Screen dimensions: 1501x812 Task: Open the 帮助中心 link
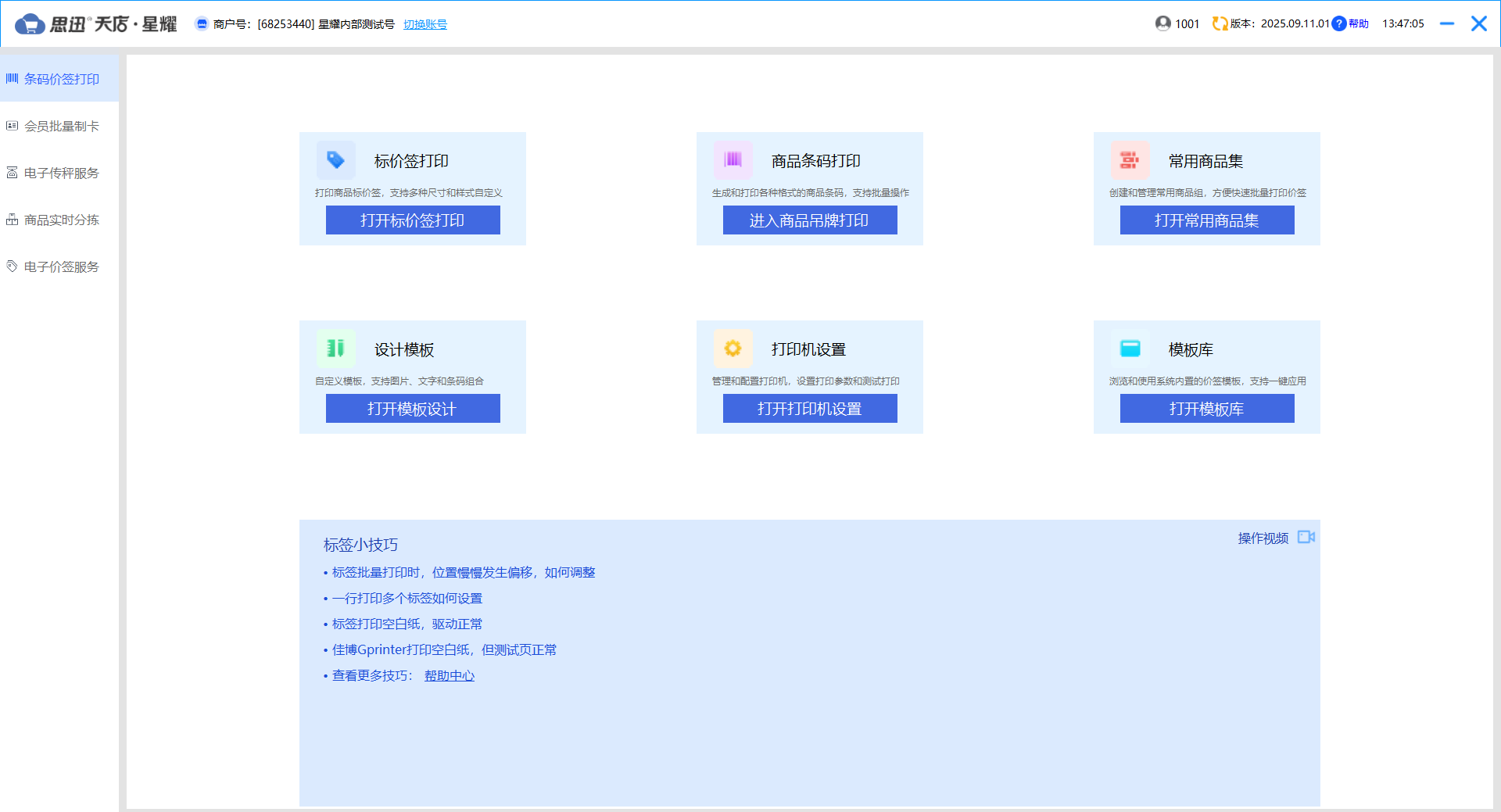point(450,675)
